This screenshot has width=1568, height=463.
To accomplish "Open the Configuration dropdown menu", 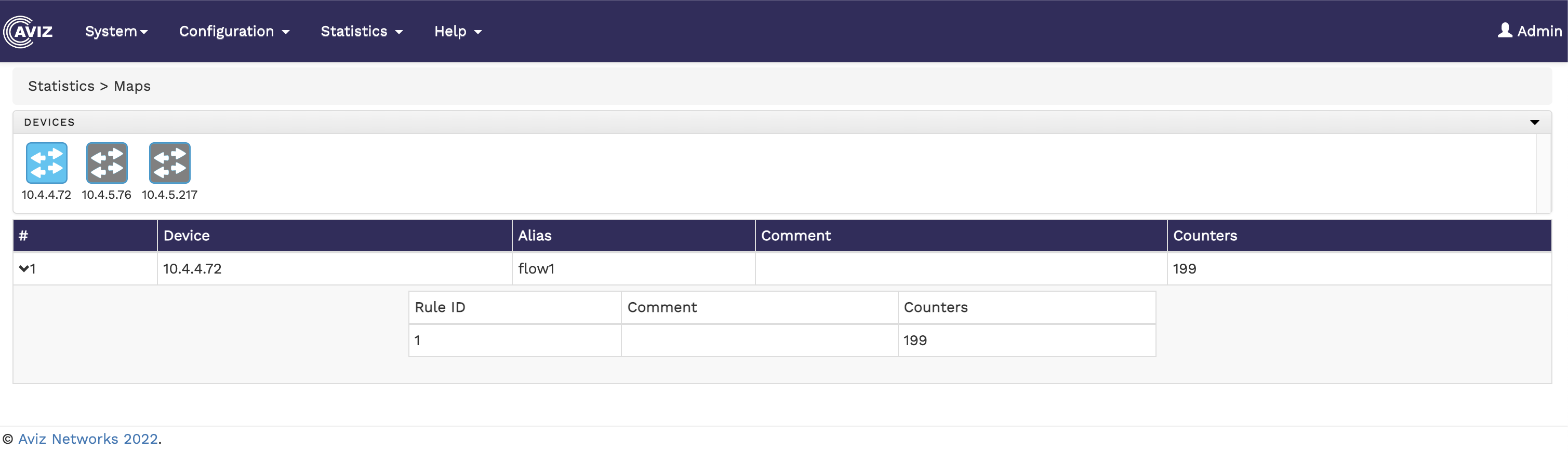I will click(x=234, y=31).
